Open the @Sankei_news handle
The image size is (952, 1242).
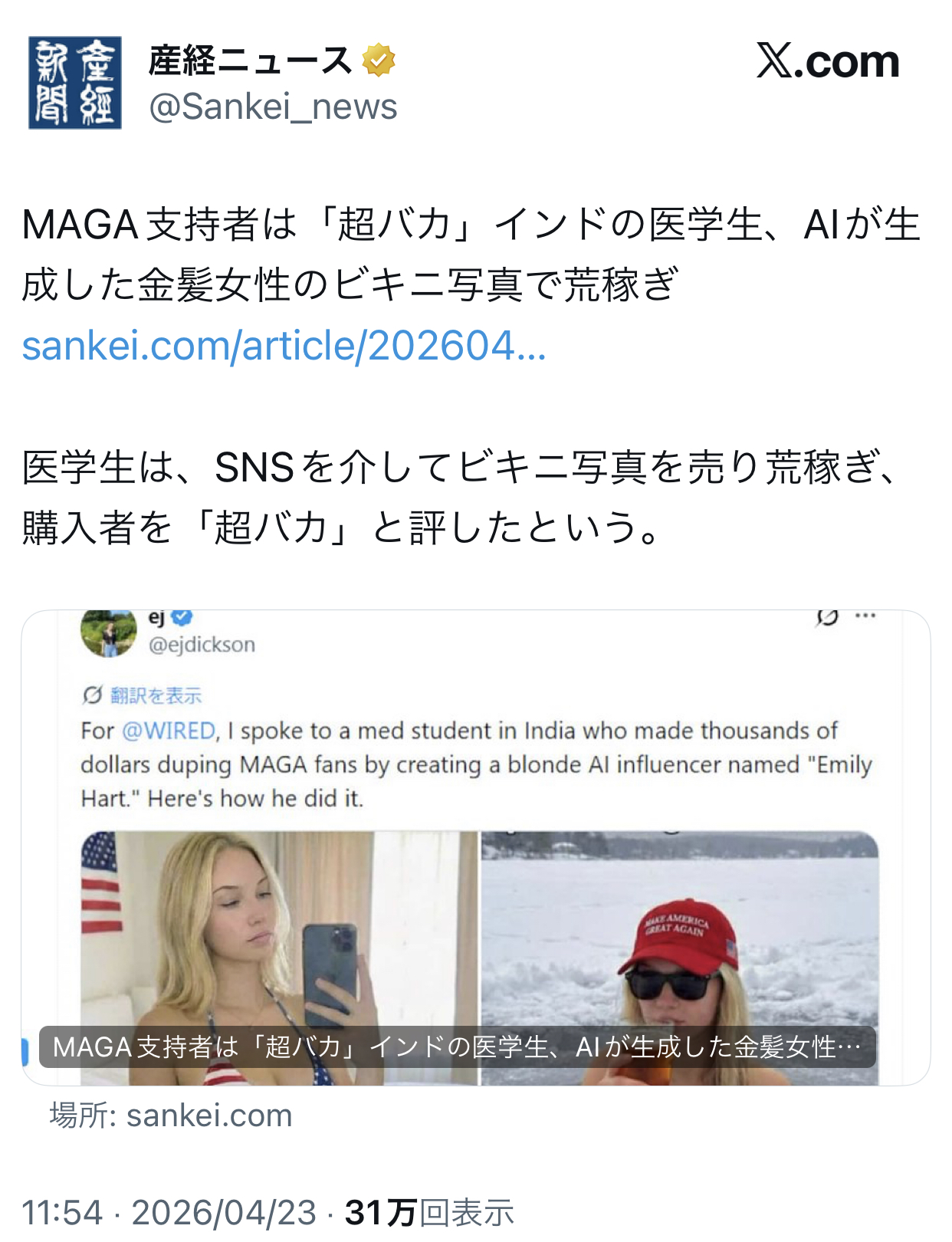click(x=273, y=107)
